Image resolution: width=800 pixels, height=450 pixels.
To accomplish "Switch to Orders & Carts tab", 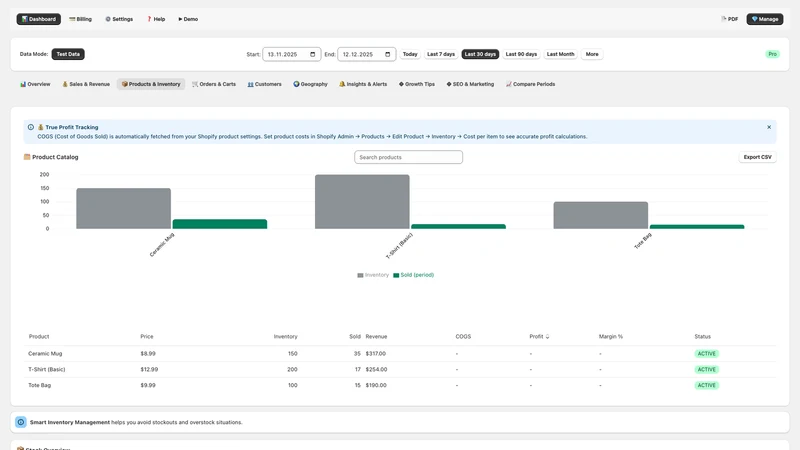I will (214, 84).
